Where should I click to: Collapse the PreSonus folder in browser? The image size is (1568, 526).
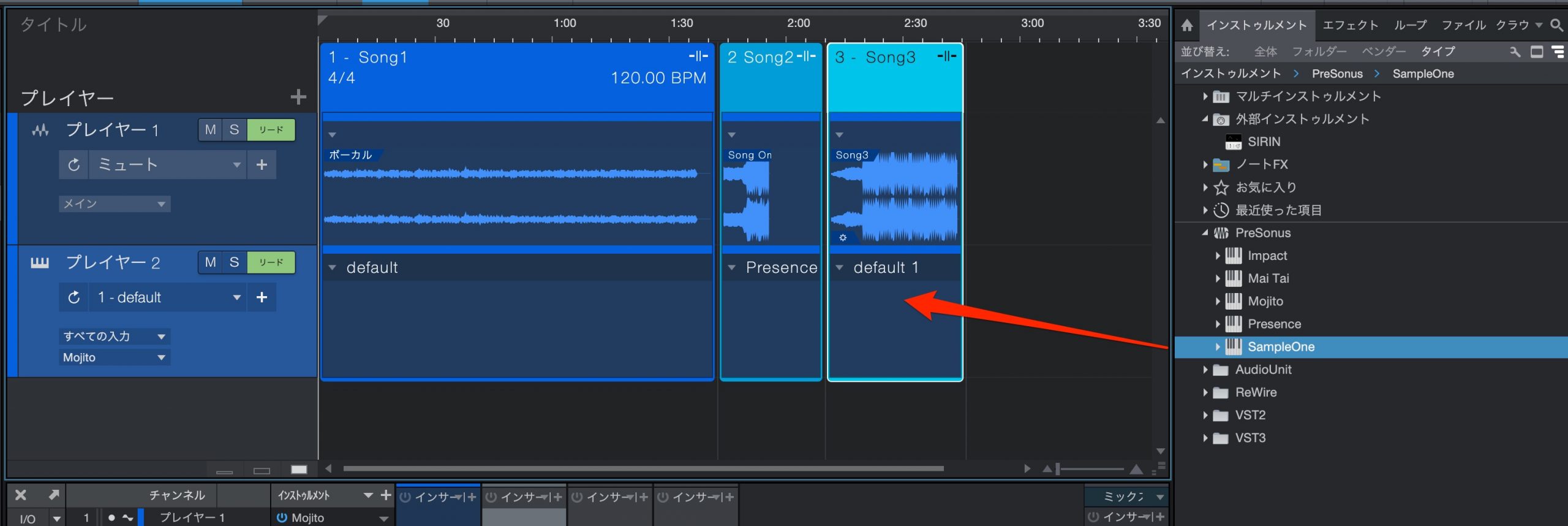point(1205,233)
